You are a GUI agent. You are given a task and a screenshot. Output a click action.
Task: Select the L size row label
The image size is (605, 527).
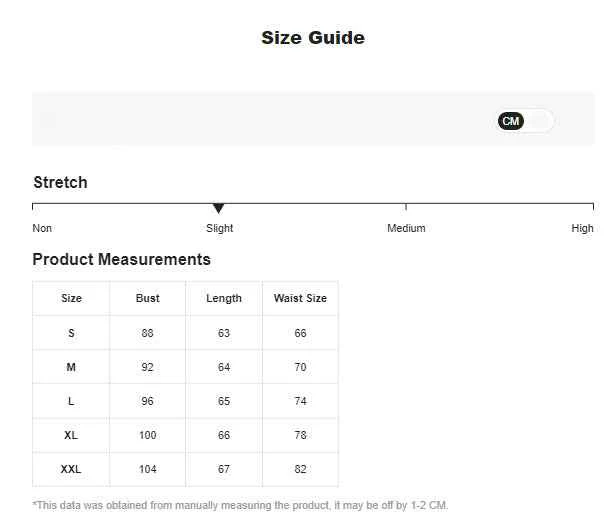click(x=71, y=401)
